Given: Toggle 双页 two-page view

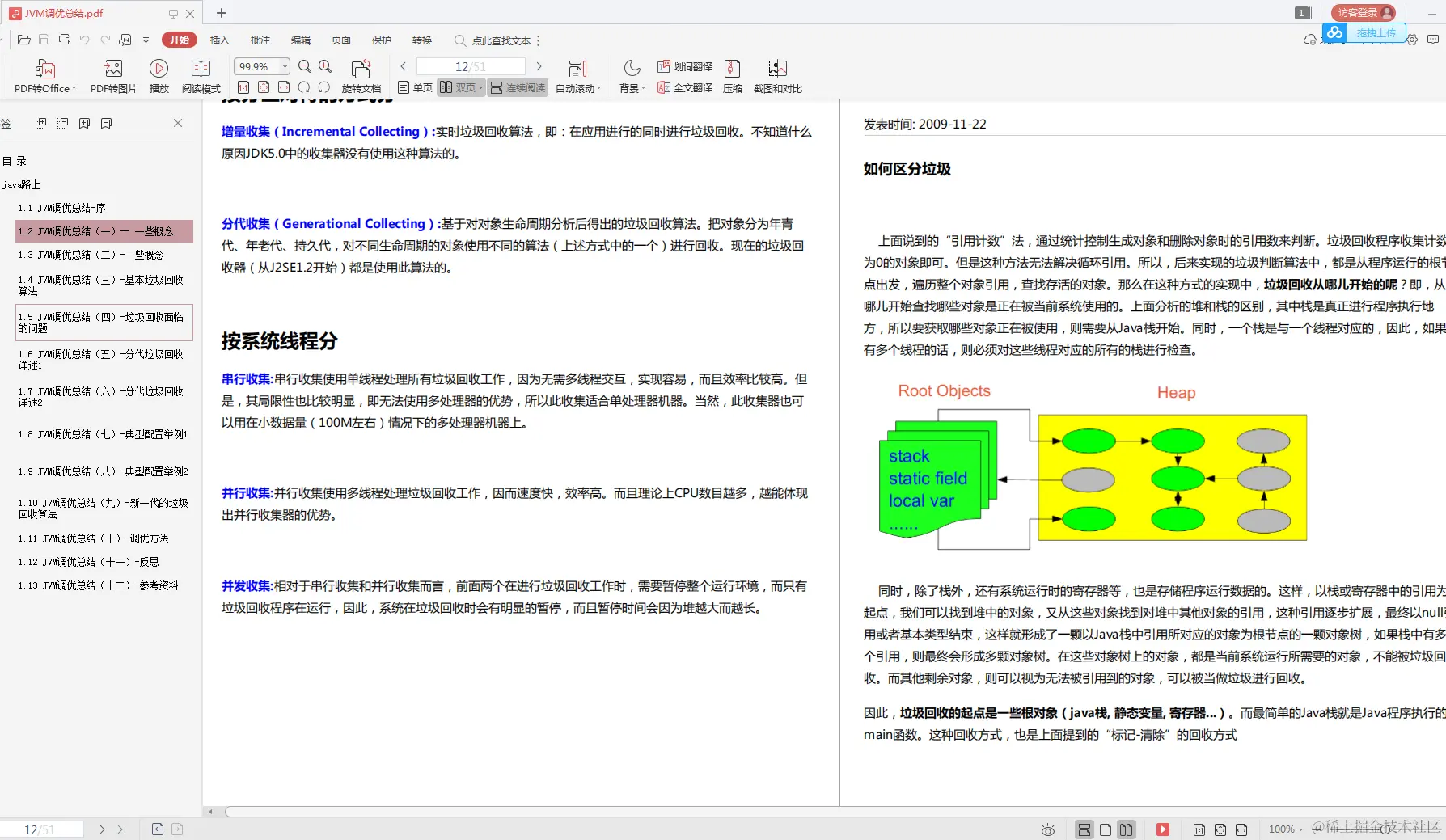Looking at the screenshot, I should (458, 87).
